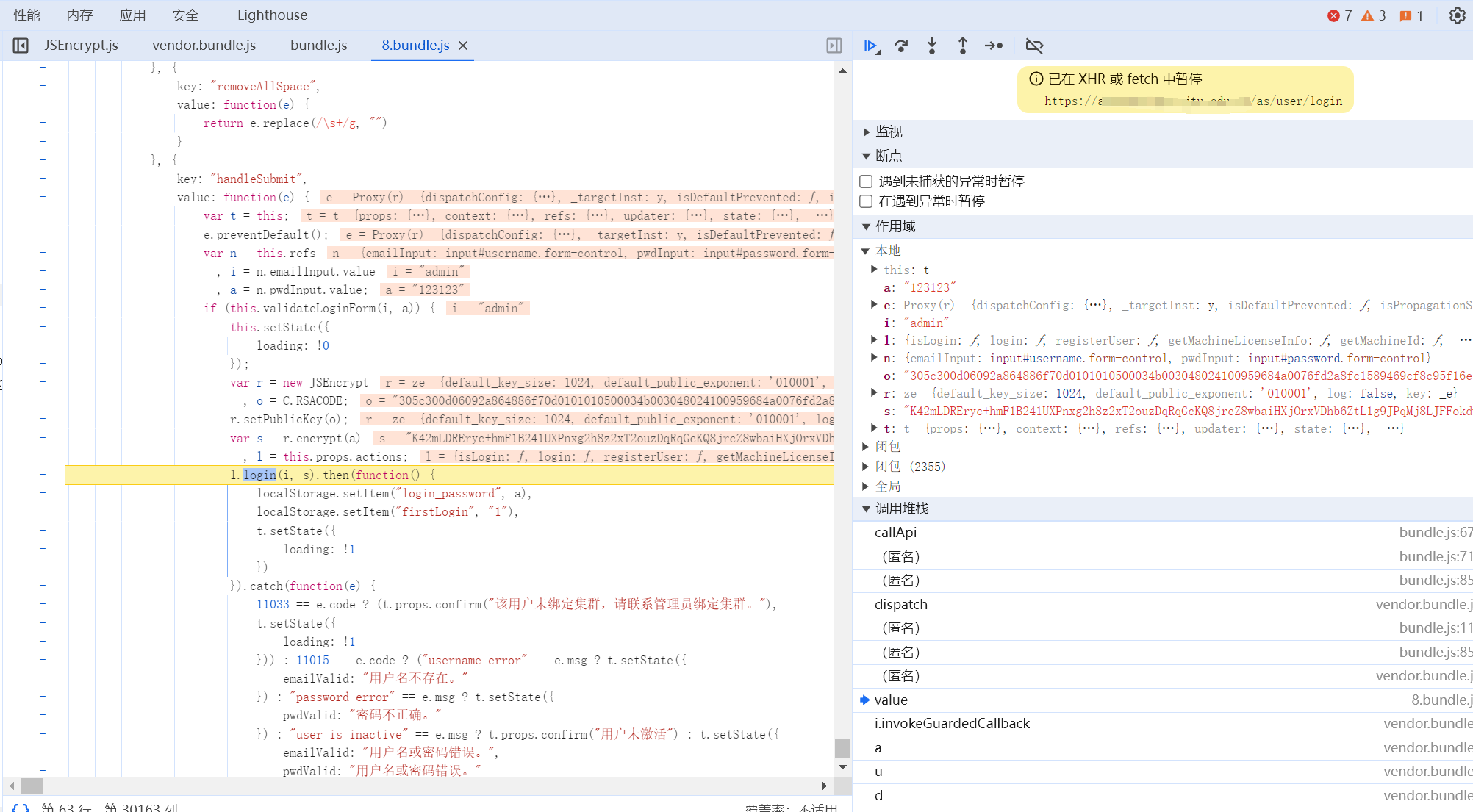Click the step over function icon
Viewport: 1473px width, 812px height.
pos(901,46)
